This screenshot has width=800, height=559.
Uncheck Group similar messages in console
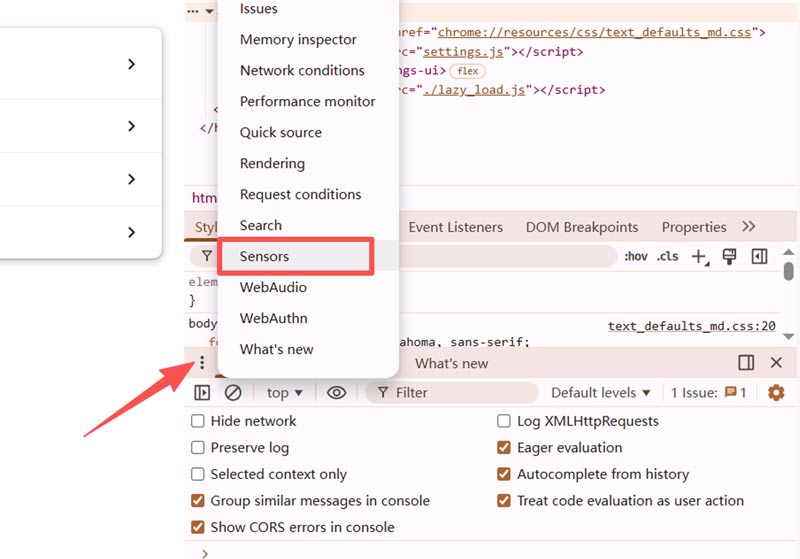tap(197, 500)
